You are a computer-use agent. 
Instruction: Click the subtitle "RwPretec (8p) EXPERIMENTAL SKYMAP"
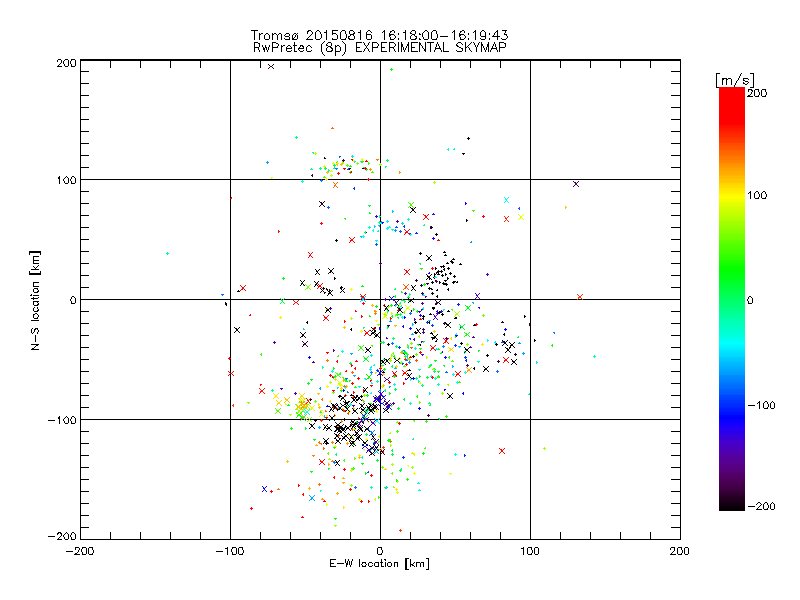click(x=380, y=48)
